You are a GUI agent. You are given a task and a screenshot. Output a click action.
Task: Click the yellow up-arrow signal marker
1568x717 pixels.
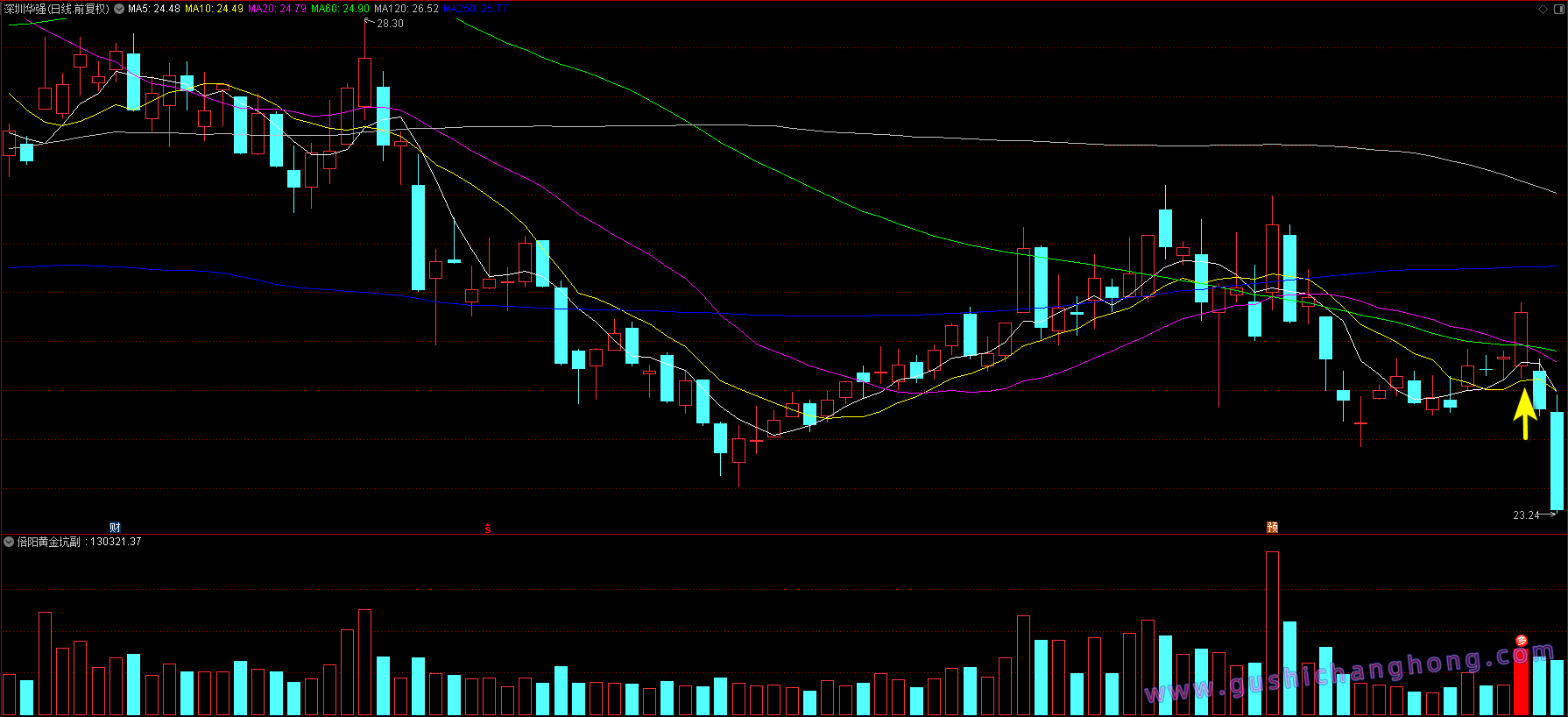1525,414
